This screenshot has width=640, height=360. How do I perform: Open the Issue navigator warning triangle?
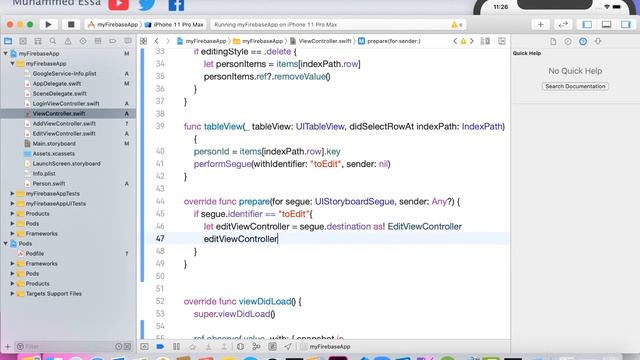[68, 41]
